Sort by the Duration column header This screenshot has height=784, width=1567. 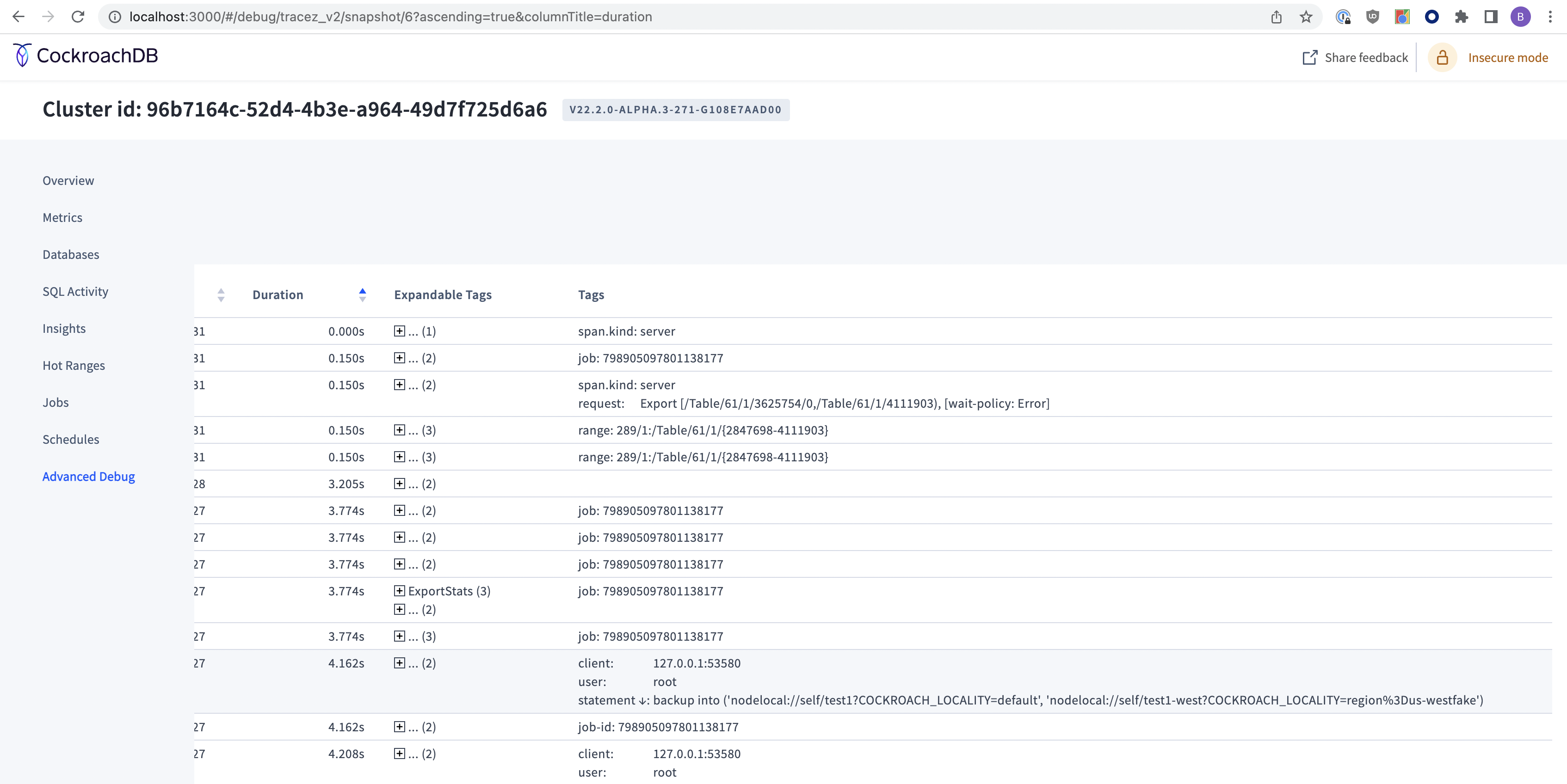[278, 295]
